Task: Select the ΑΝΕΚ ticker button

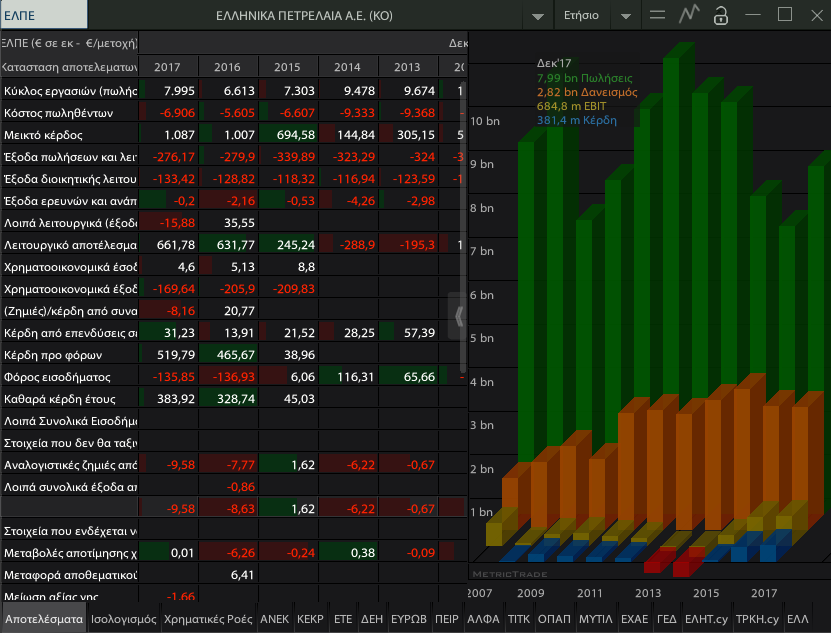Action: click(x=275, y=619)
